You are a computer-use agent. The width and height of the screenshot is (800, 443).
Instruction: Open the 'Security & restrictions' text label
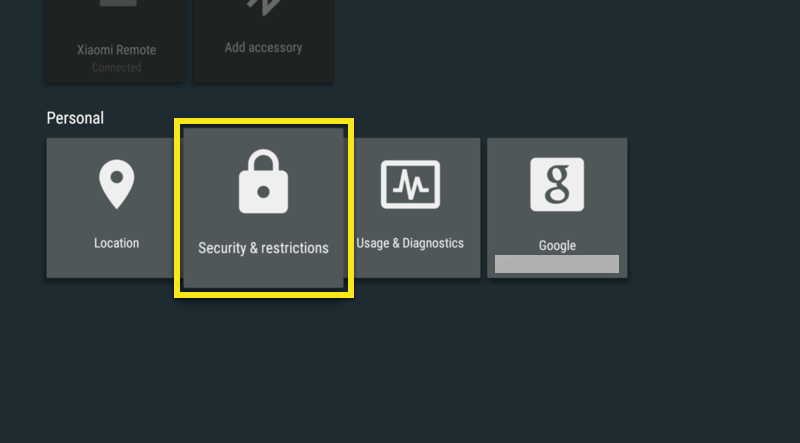tap(263, 248)
